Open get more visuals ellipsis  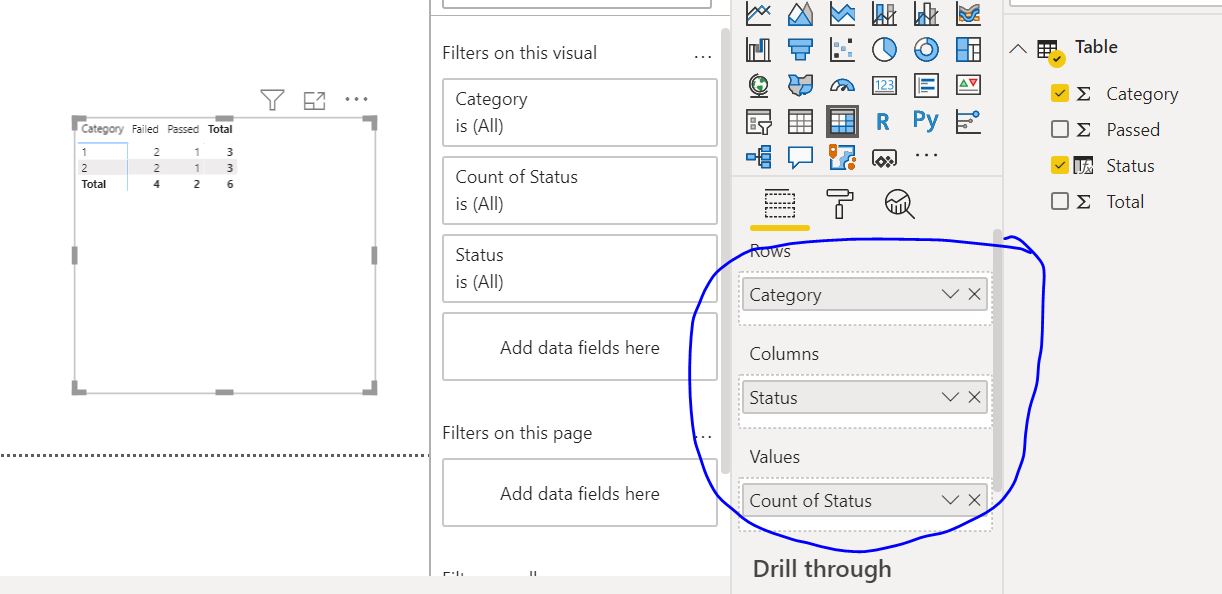pyautogui.click(x=926, y=155)
